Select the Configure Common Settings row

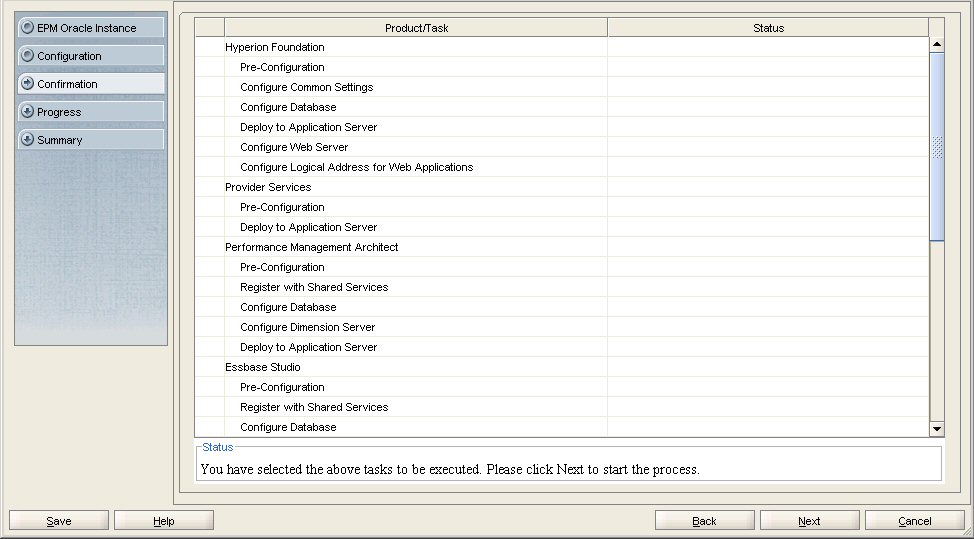click(562, 87)
